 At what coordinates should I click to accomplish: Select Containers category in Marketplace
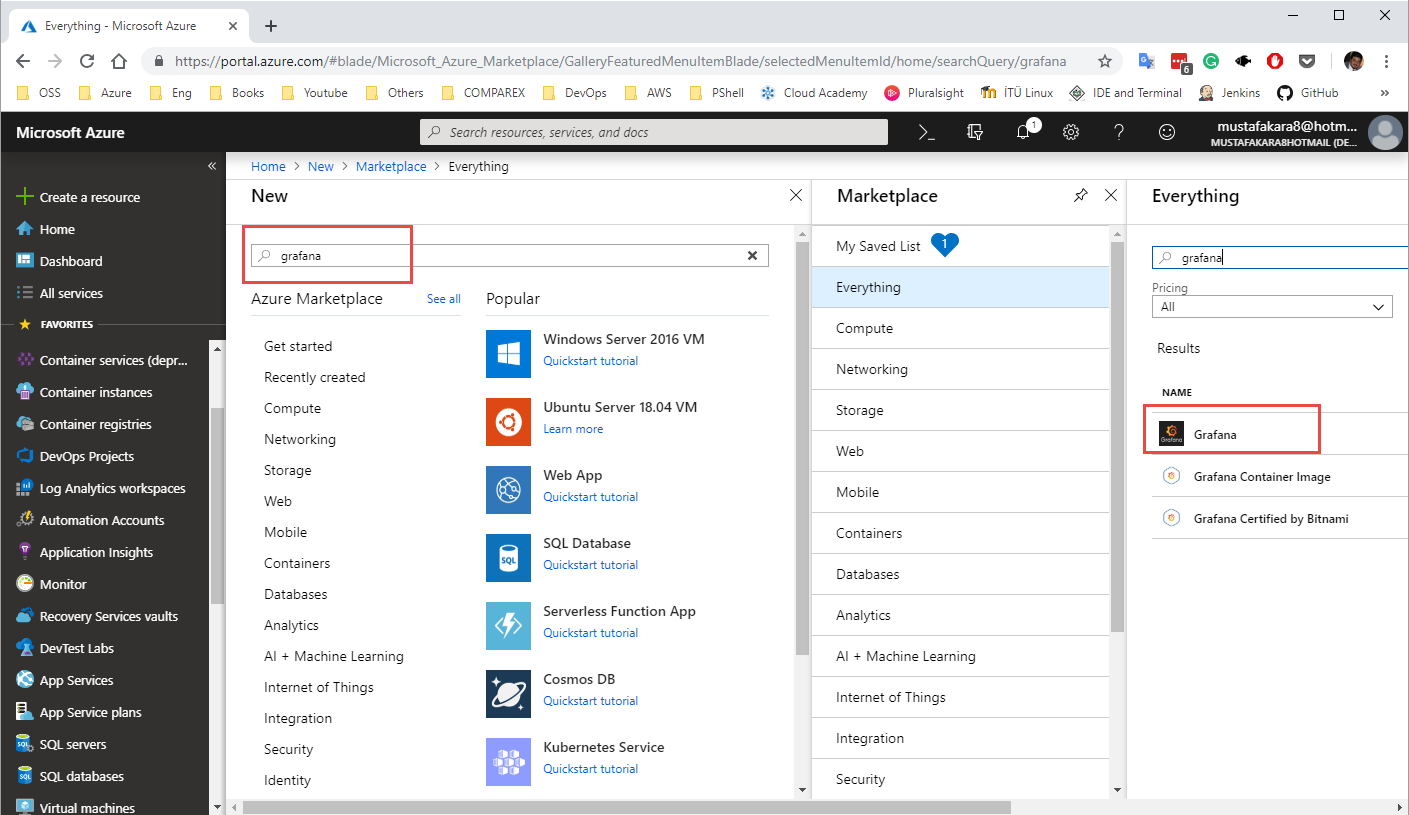coord(960,533)
